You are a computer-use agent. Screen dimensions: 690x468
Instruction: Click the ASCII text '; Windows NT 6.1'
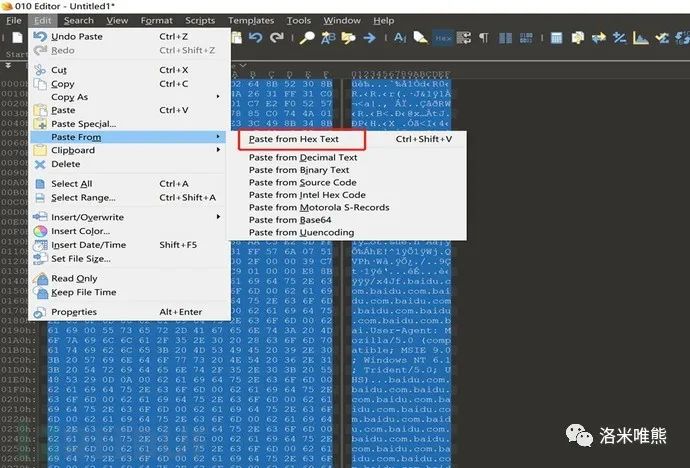(x=401, y=360)
